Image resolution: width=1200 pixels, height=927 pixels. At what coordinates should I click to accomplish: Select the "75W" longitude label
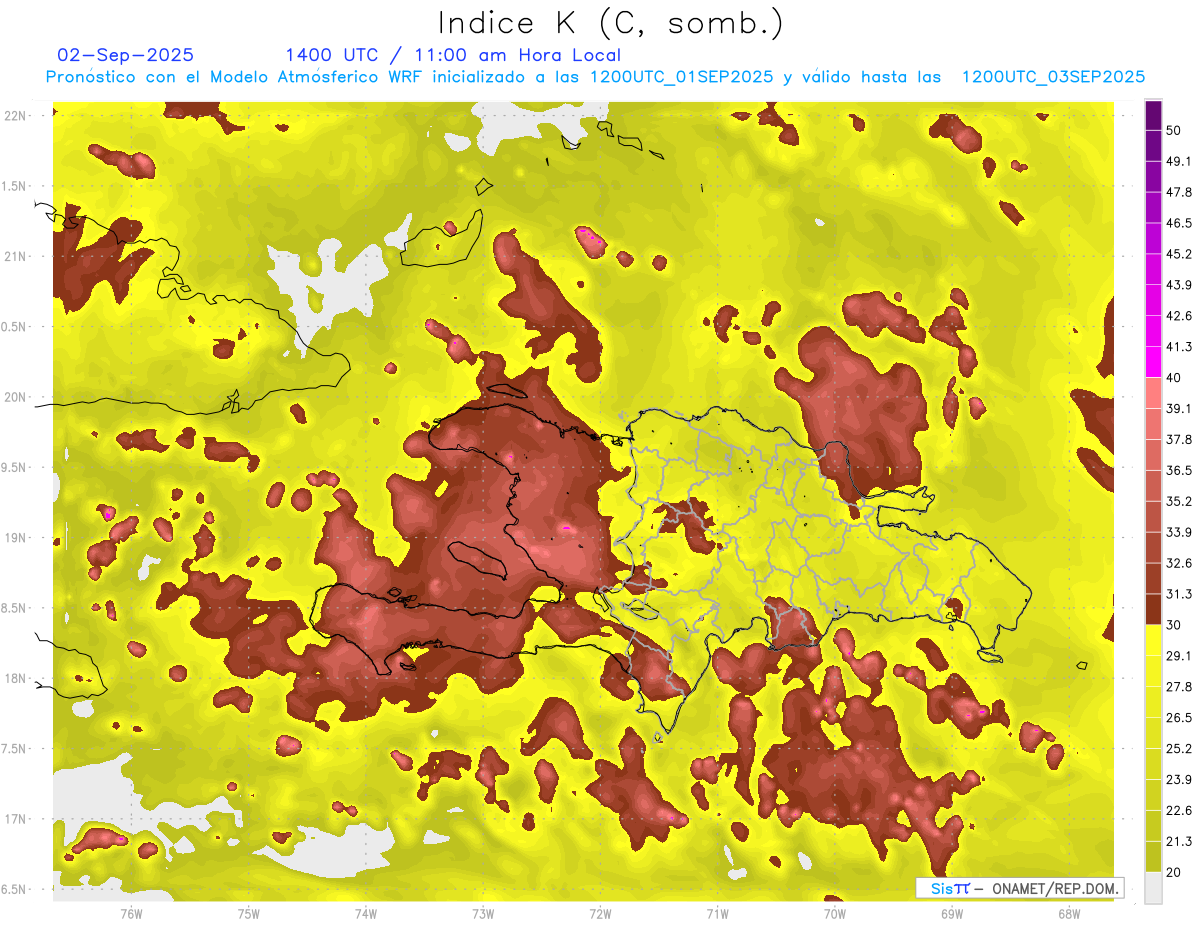248,913
